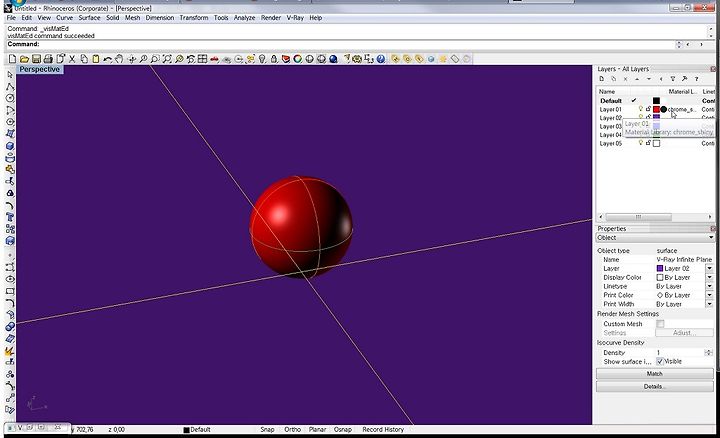Viewport: 720px width, 438px height.
Task: Click the padlock toolbar icon
Action: [274, 59]
